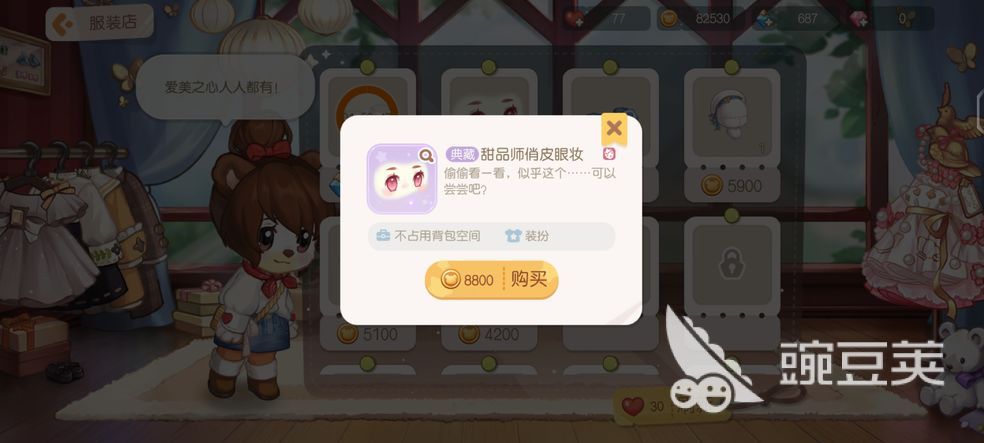The height and width of the screenshot is (443, 984).
Task: Tap the small pink icon beside the item title
Action: pyautogui.click(x=609, y=154)
